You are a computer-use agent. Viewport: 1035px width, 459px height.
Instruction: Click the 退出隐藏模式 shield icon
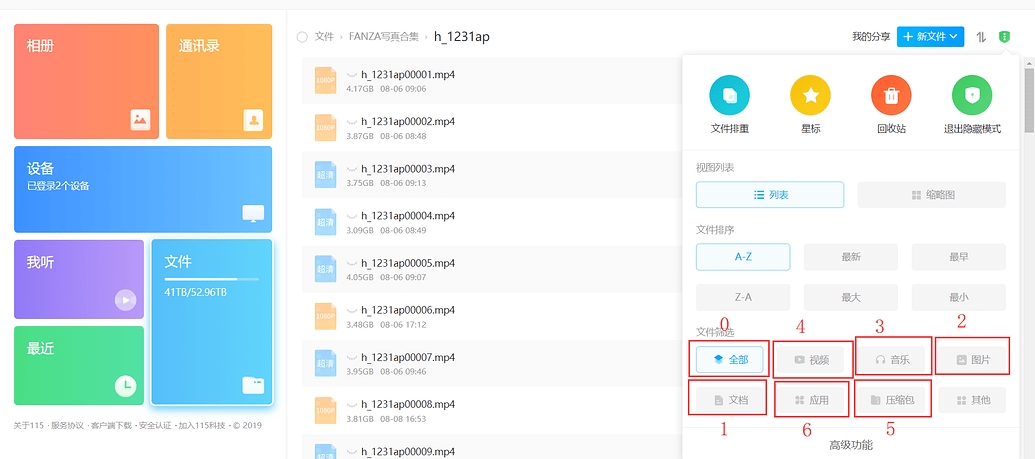[971, 96]
